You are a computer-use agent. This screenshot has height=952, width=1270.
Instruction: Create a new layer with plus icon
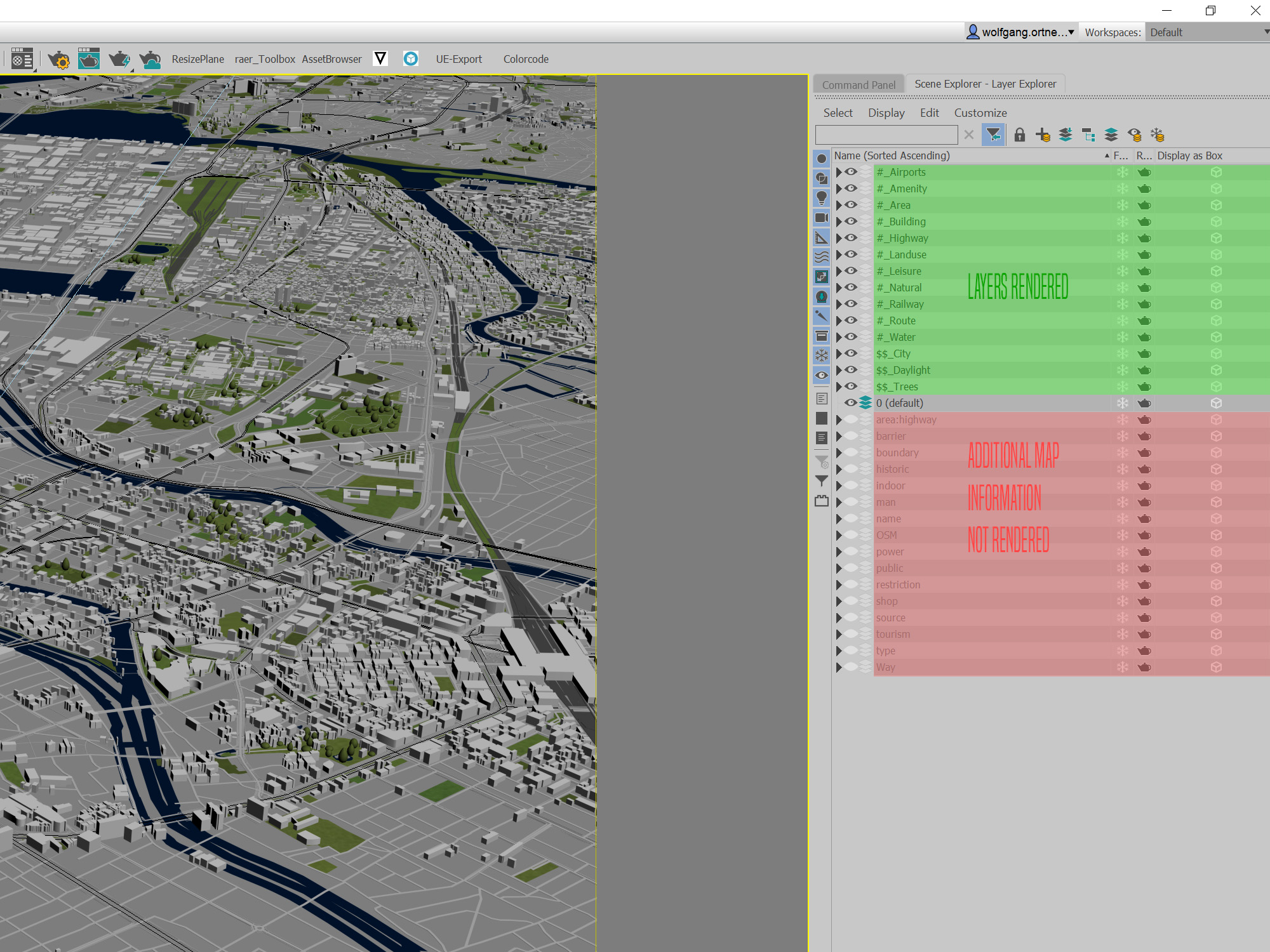point(1043,135)
